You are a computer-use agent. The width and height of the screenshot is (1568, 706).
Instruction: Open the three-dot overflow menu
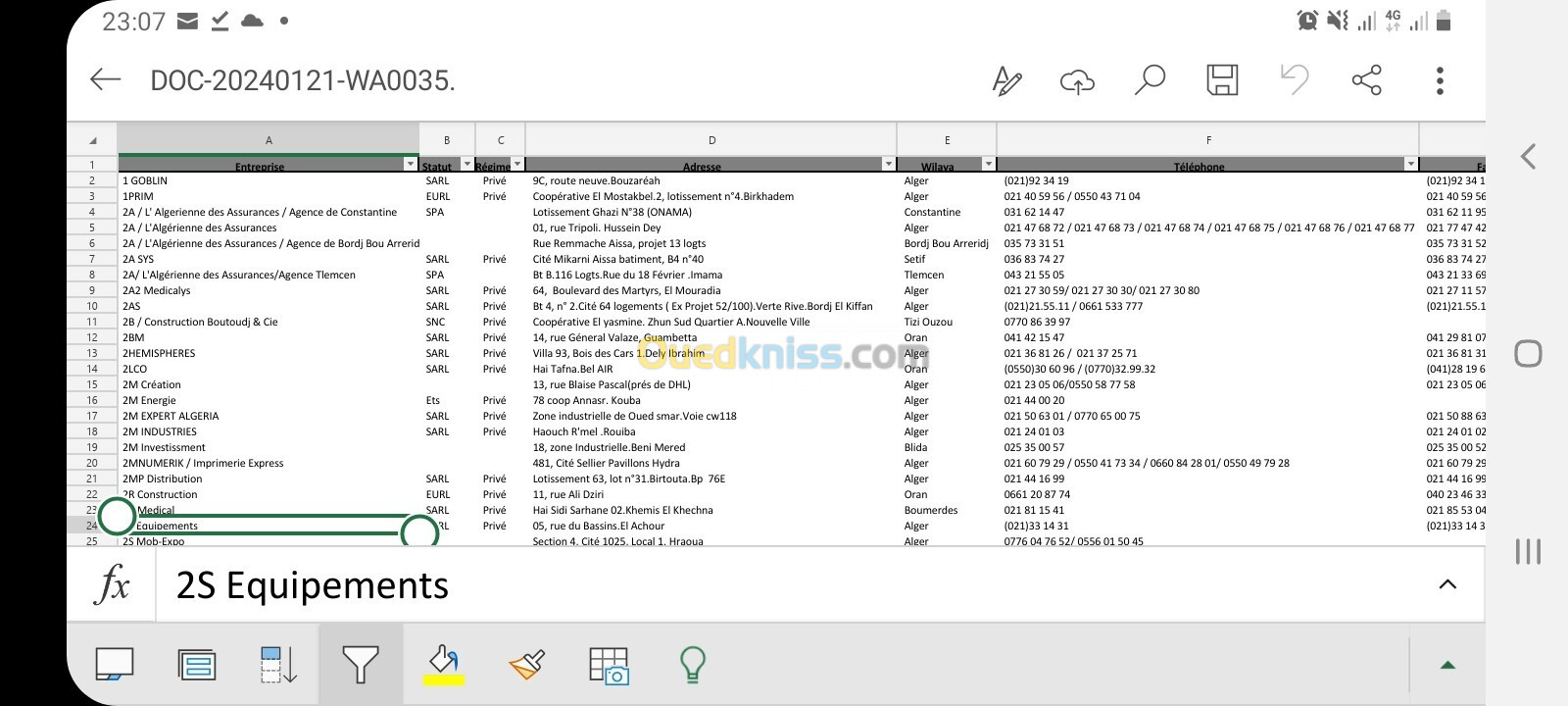(x=1440, y=80)
